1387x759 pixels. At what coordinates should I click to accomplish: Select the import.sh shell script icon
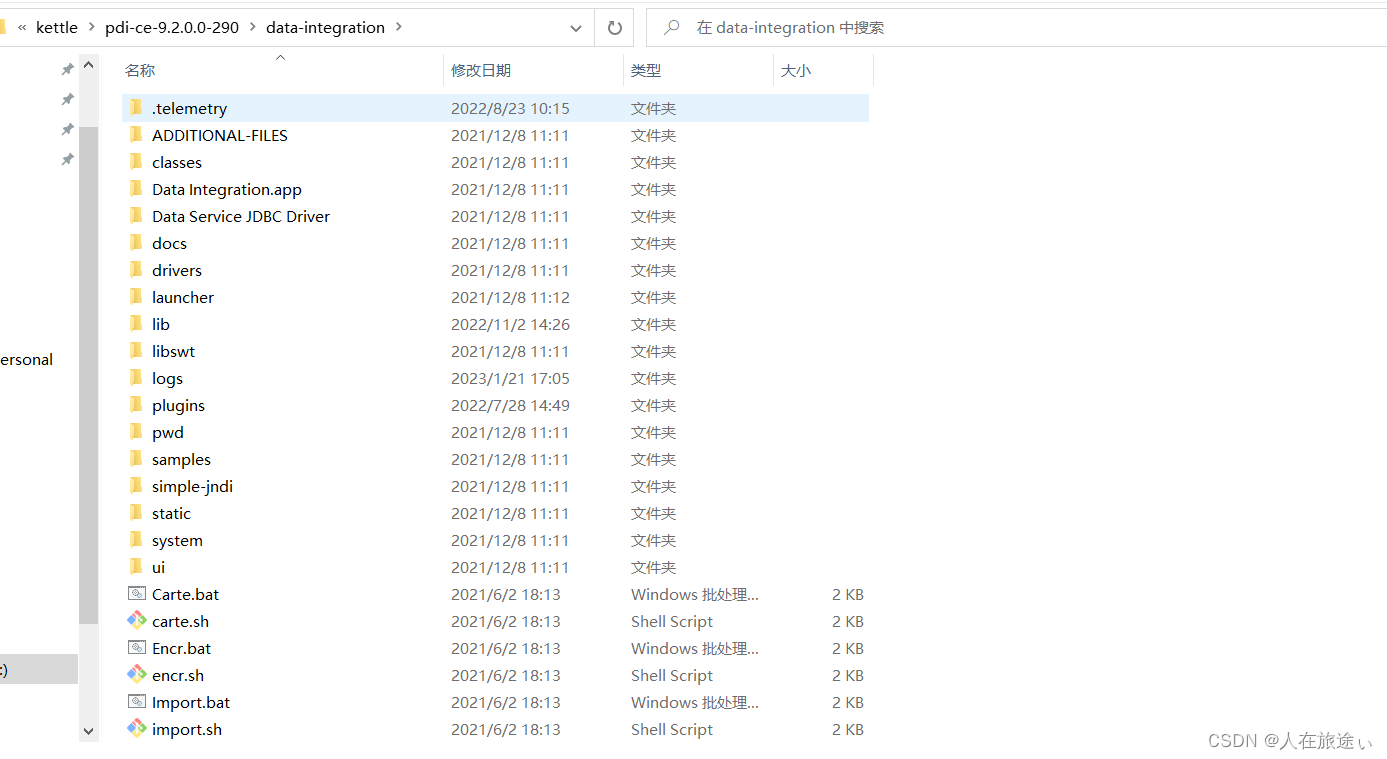click(137, 729)
